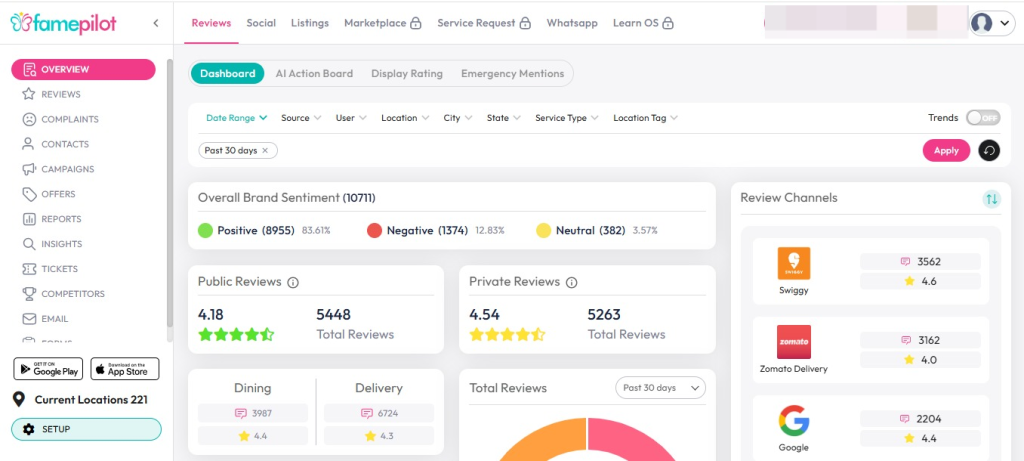Image resolution: width=1024 pixels, height=461 pixels.
Task: Switch to the Listings top tab
Action: tap(310, 23)
